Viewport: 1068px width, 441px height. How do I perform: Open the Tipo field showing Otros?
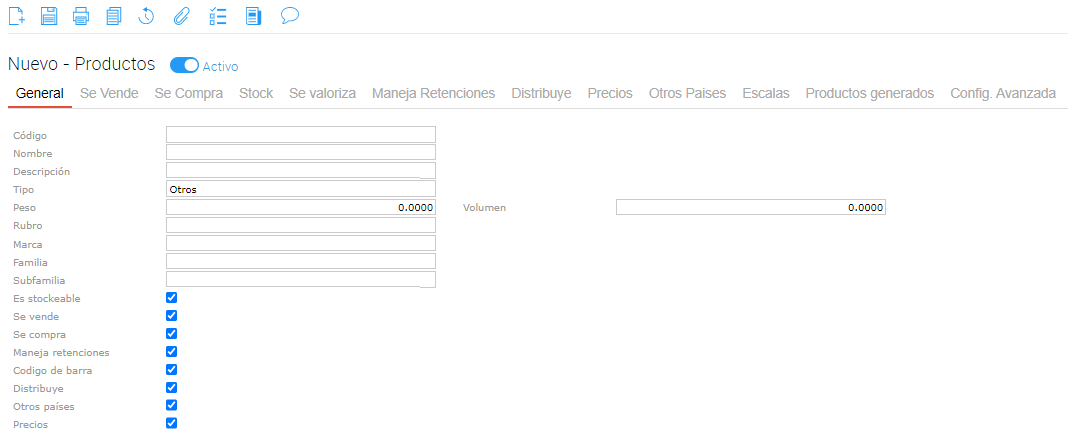tap(300, 189)
